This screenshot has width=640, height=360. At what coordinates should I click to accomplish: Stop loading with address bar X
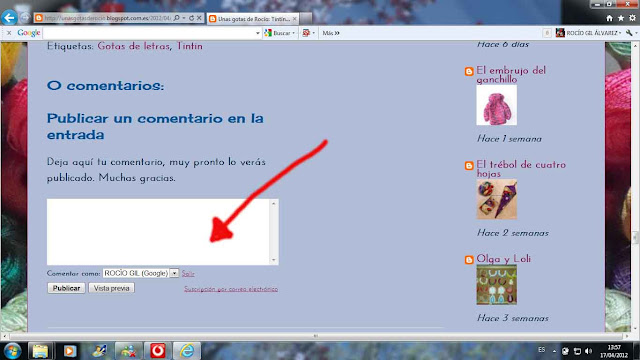[199, 18]
